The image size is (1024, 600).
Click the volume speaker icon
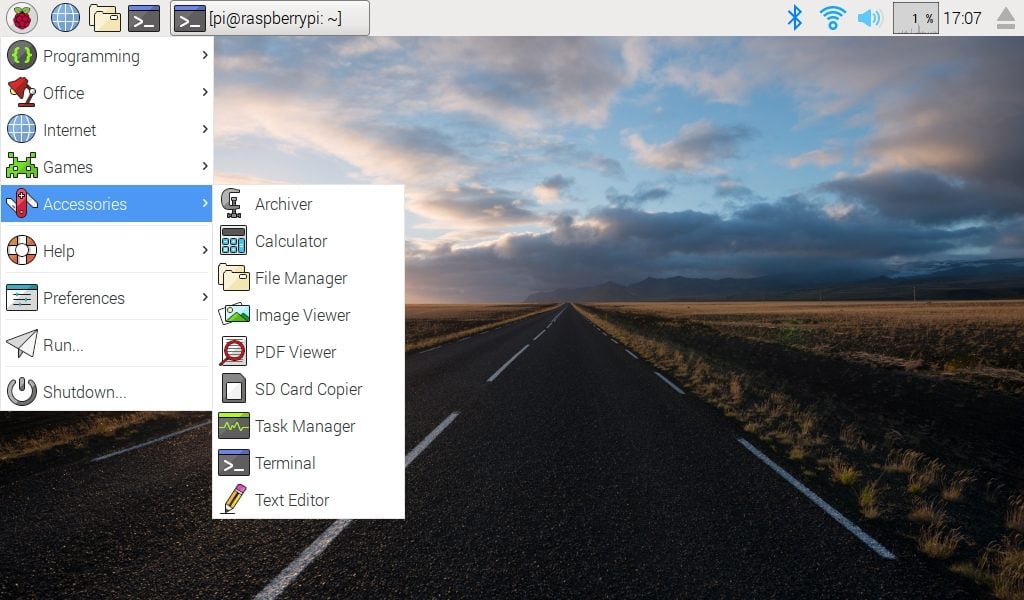869,18
